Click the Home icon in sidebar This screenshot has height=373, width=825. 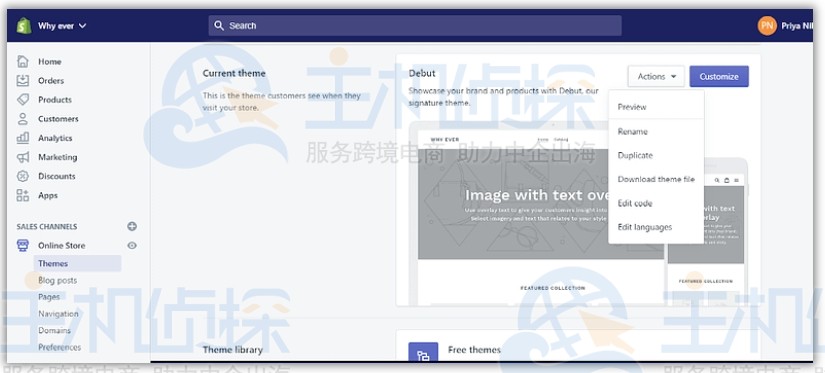[x=23, y=62]
